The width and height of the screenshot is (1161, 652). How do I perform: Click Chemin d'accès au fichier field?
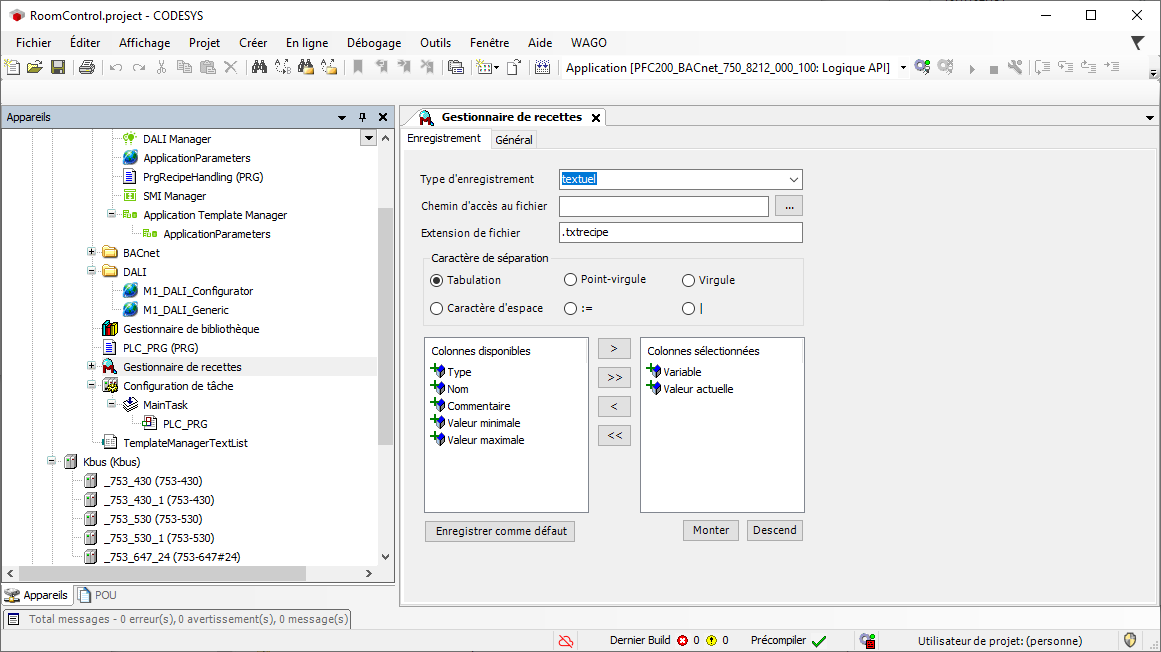pos(664,206)
